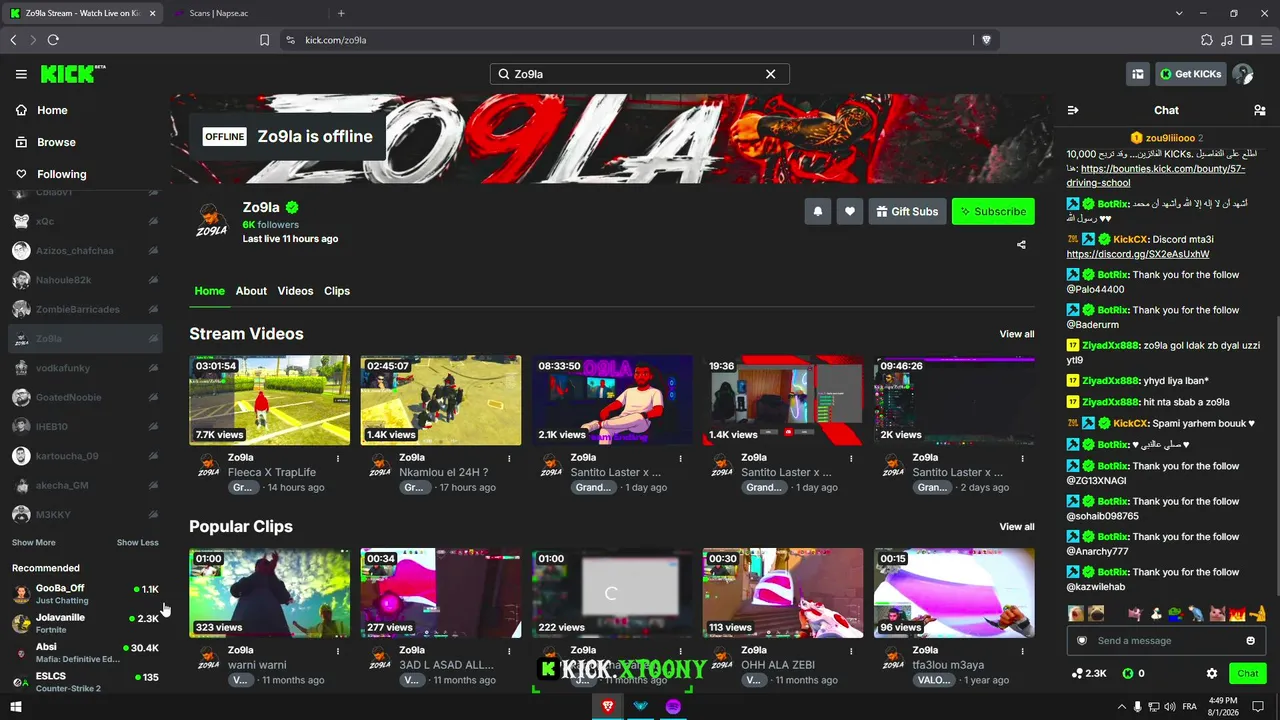Click the Get KICKs button

point(1190,74)
